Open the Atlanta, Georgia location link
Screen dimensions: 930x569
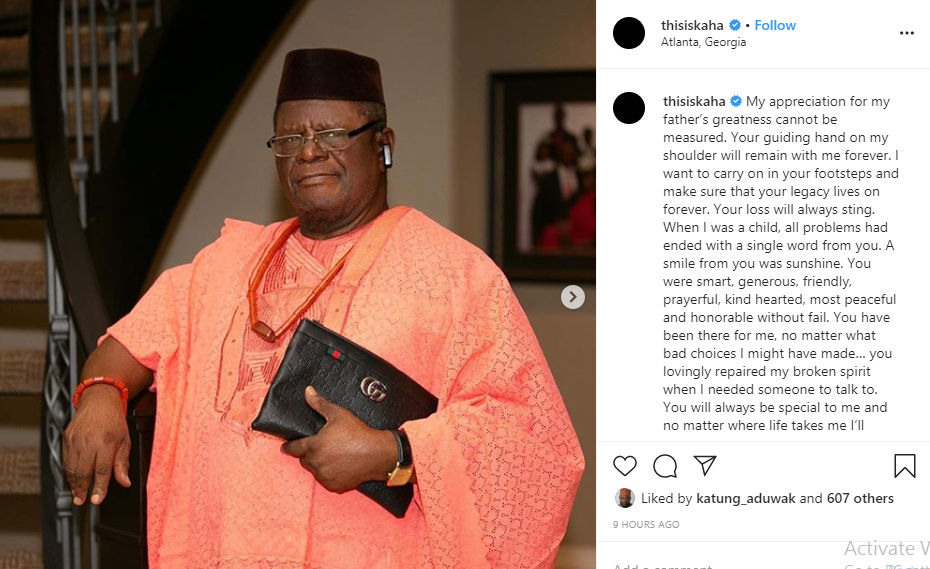click(703, 42)
